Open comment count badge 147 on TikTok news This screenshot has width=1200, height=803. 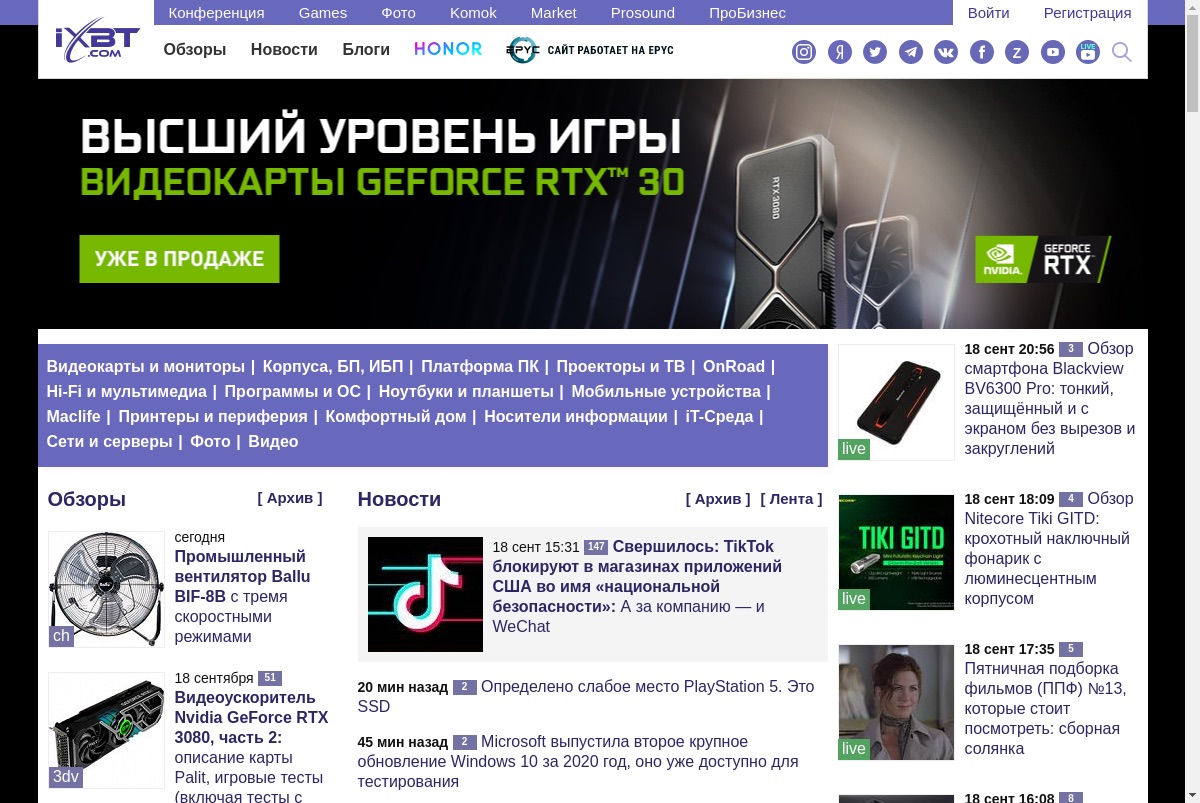click(596, 547)
